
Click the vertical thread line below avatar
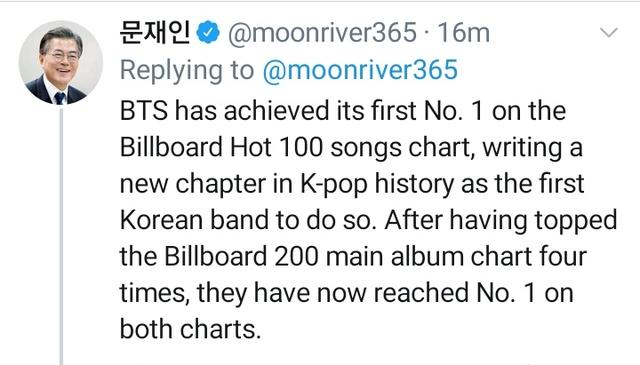[61, 237]
